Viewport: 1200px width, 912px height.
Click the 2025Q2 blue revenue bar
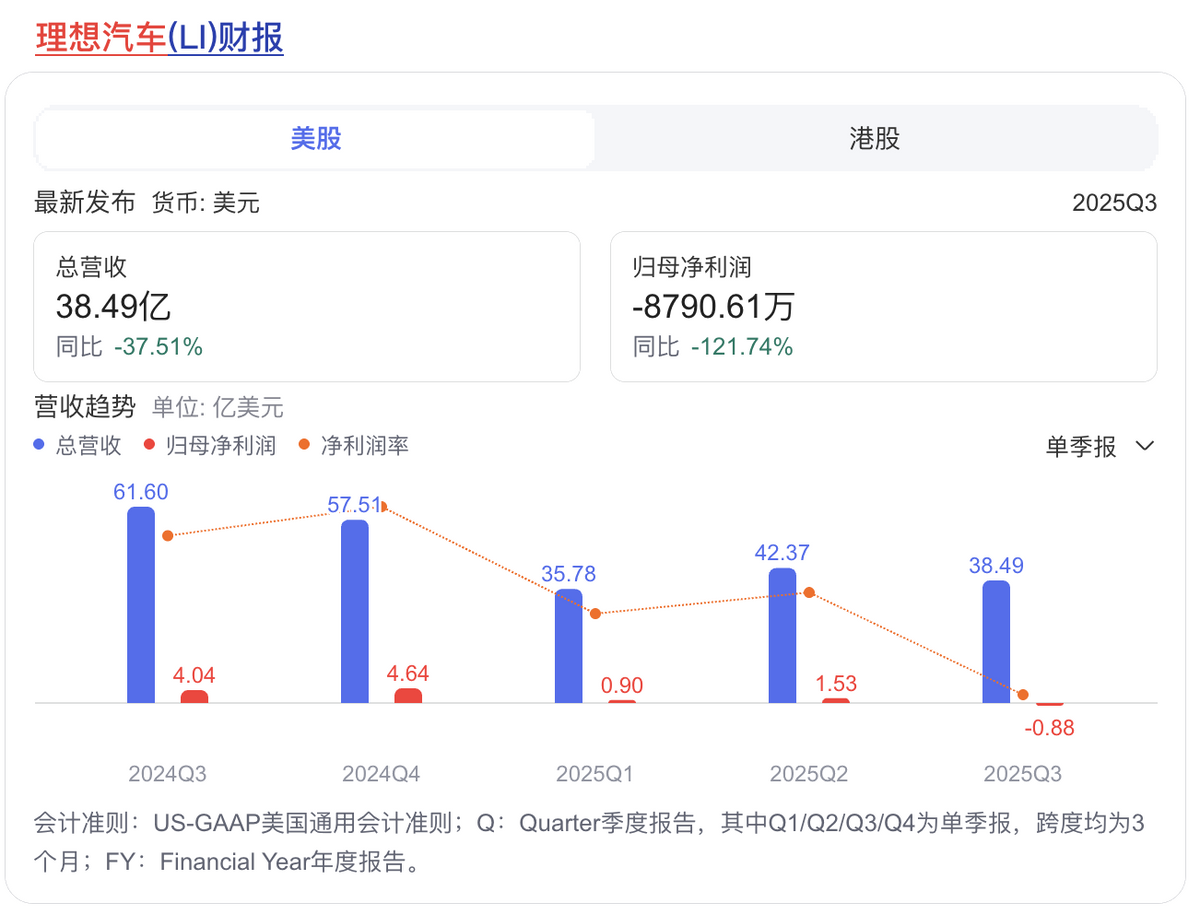(782, 635)
